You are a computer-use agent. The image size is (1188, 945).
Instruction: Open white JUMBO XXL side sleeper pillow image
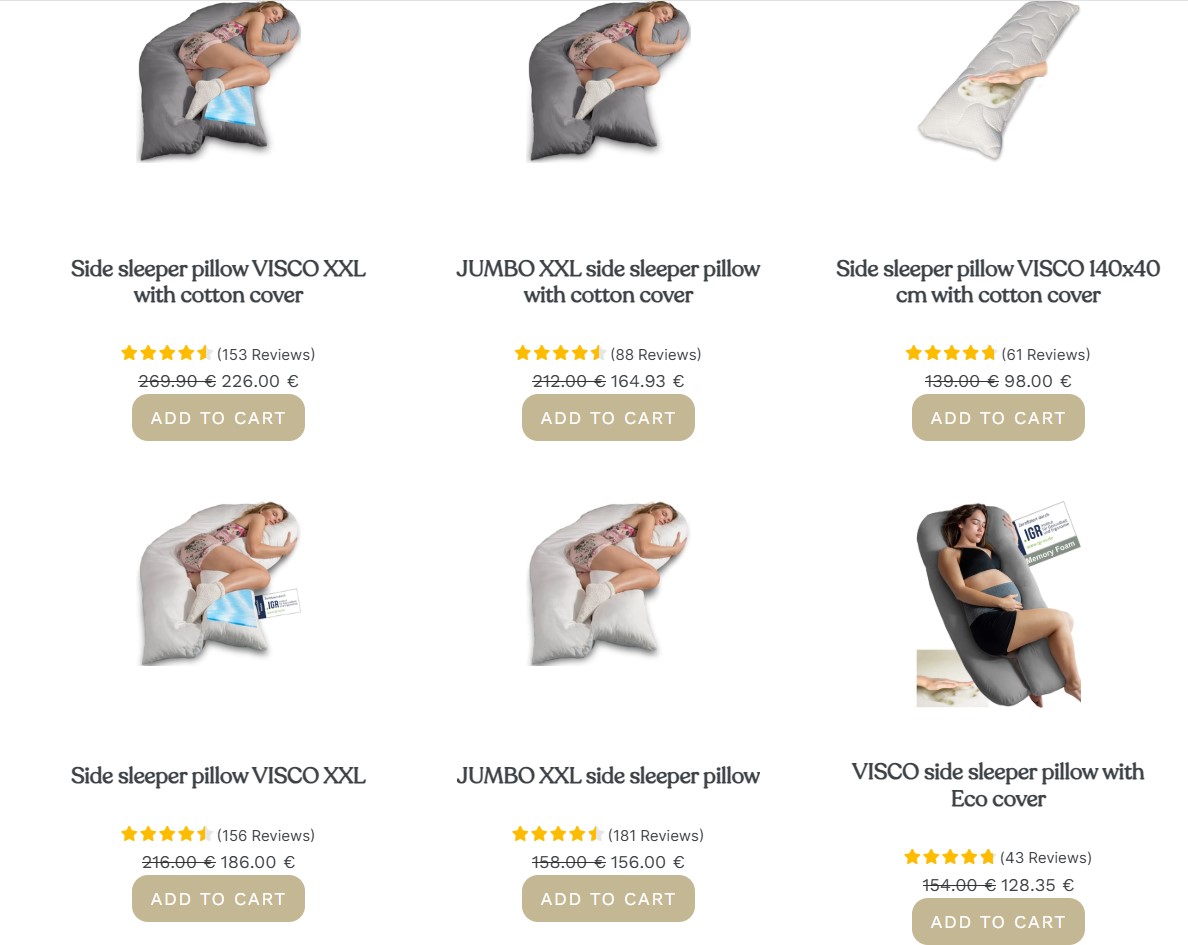click(608, 584)
